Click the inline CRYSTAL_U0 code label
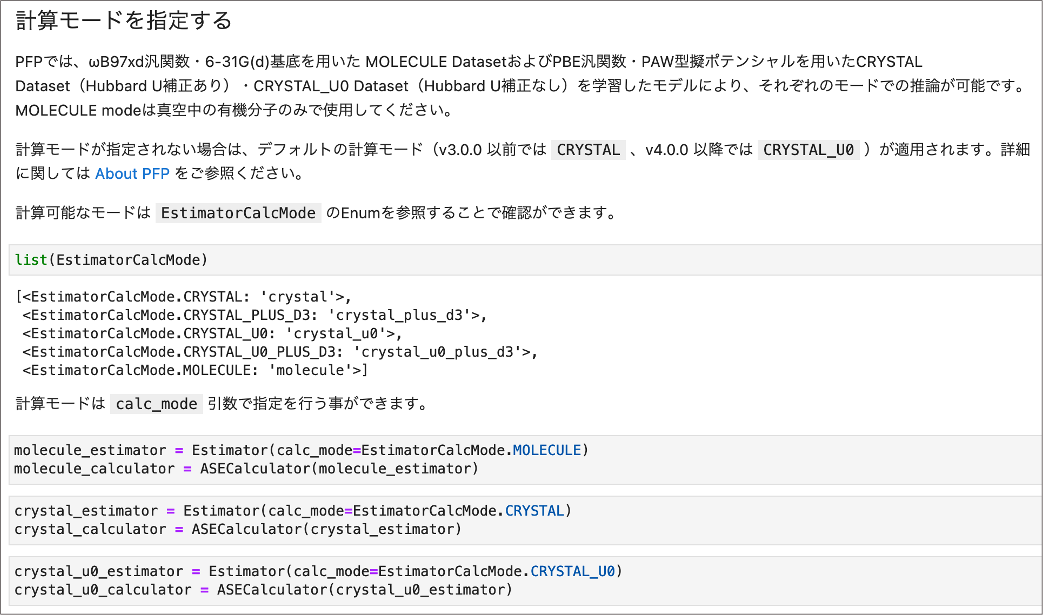 [809, 150]
